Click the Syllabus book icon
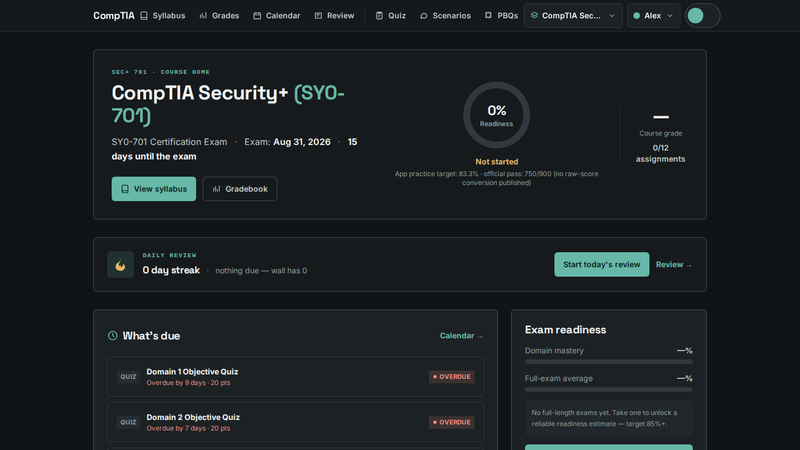Image resolution: width=800 pixels, height=450 pixels. coord(144,16)
